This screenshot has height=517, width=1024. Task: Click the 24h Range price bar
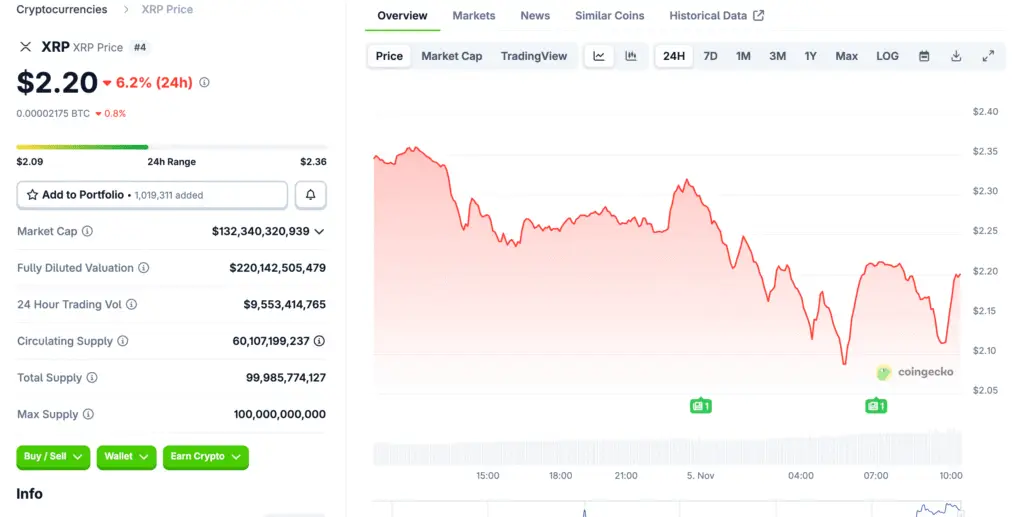point(171,147)
